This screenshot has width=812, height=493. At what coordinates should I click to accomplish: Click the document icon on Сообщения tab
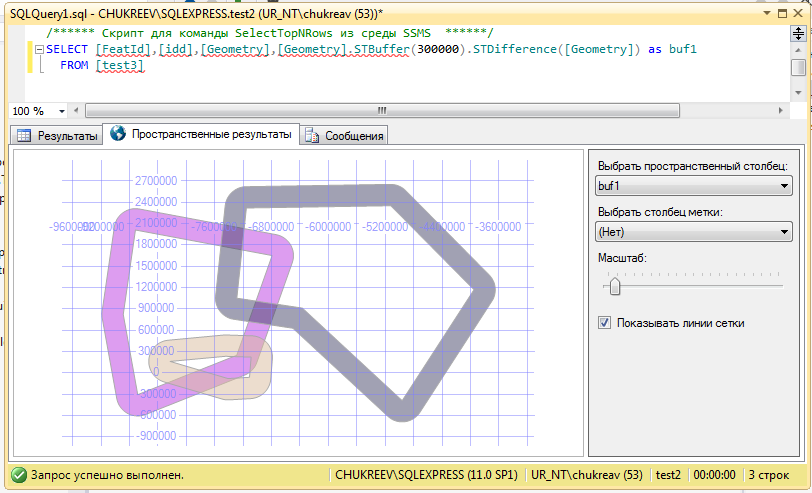[312, 135]
